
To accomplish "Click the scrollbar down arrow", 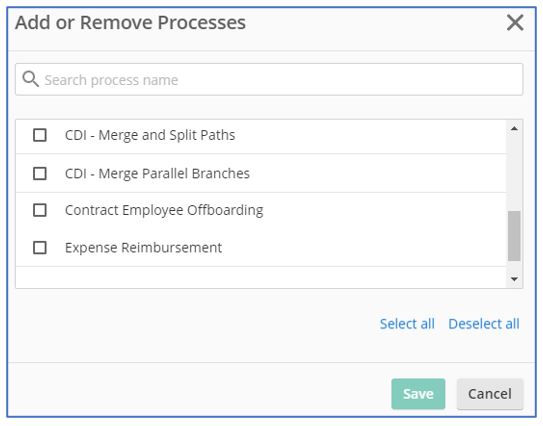I will coord(514,279).
